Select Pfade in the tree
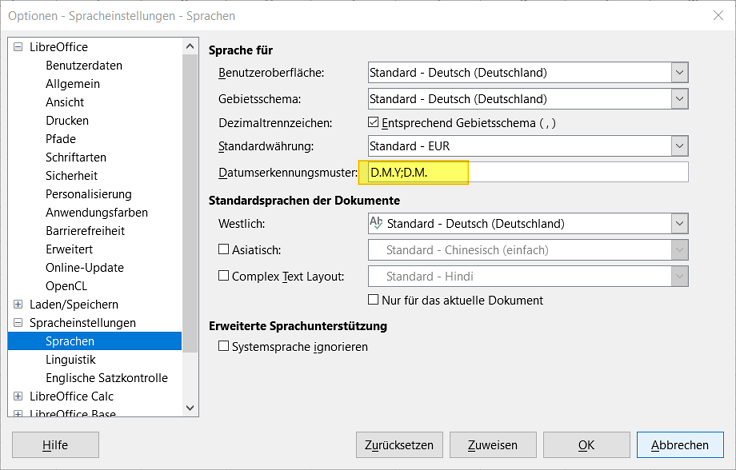 pos(61,139)
